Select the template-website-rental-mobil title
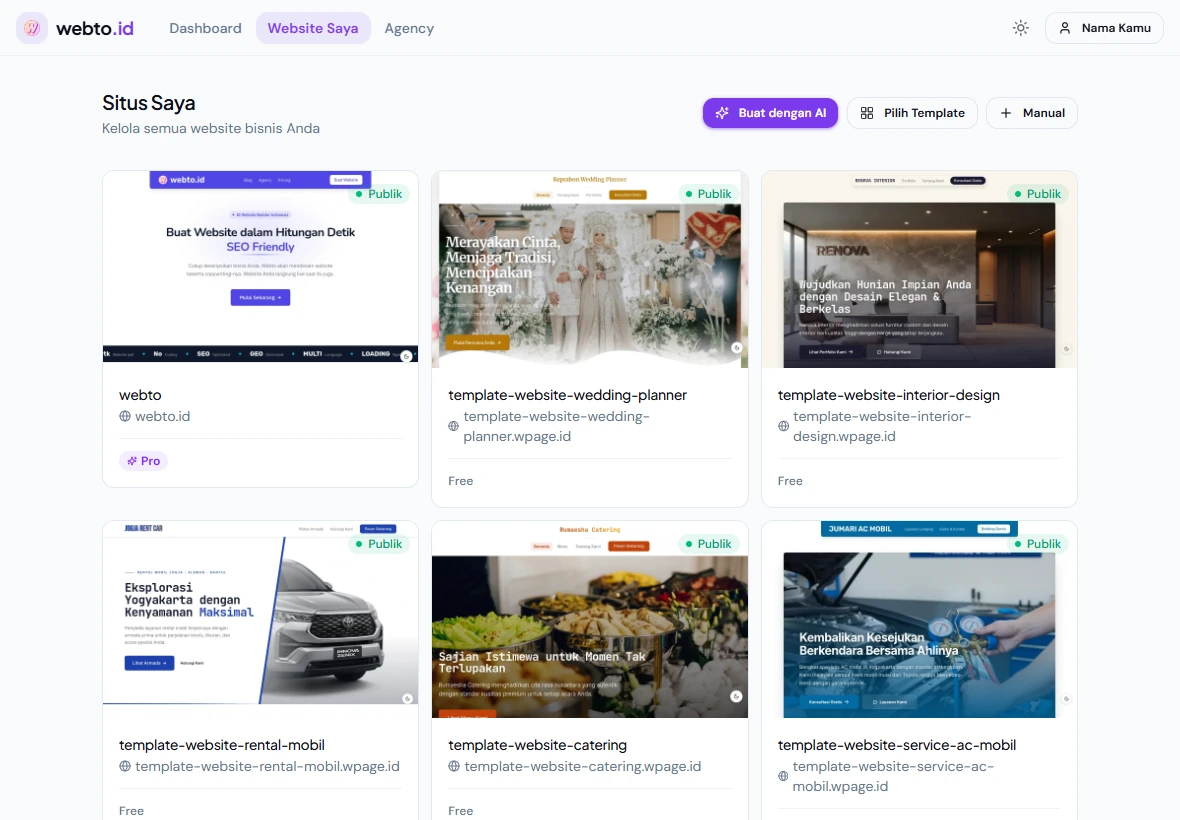Screen dimensions: 1180x820 tap(222, 745)
